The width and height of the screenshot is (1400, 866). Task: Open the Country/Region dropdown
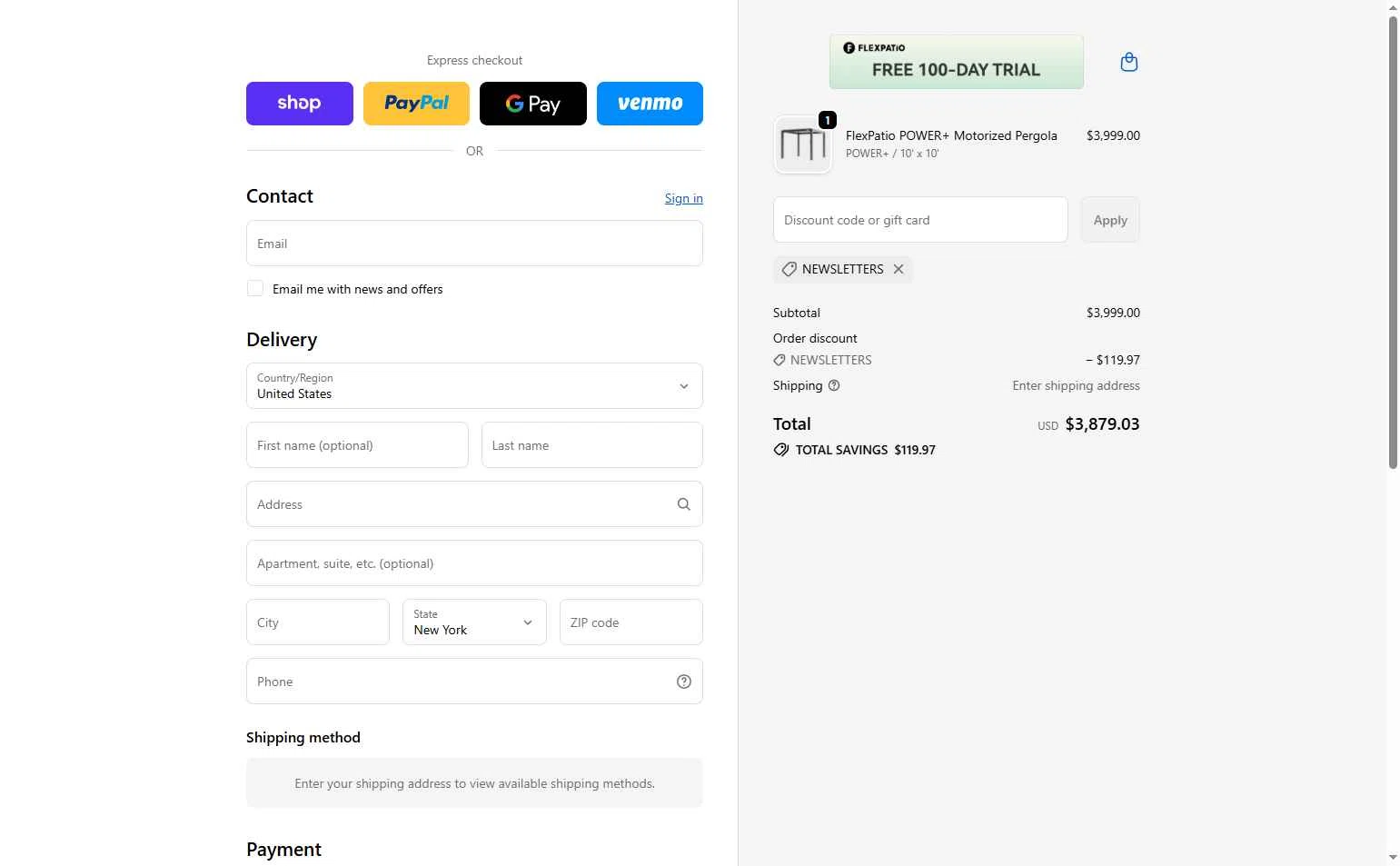click(x=474, y=385)
